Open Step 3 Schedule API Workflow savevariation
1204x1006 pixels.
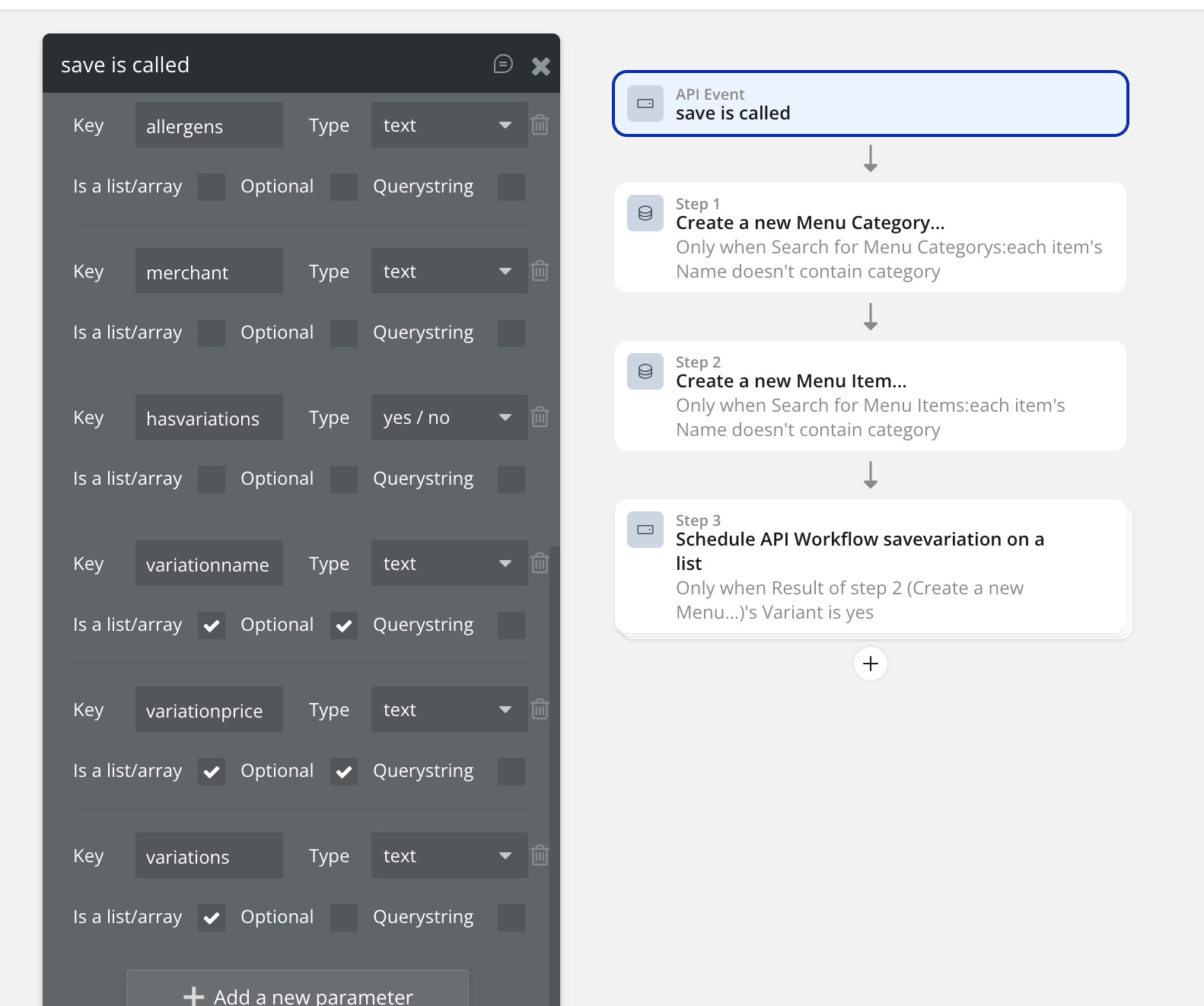pyautogui.click(x=871, y=566)
